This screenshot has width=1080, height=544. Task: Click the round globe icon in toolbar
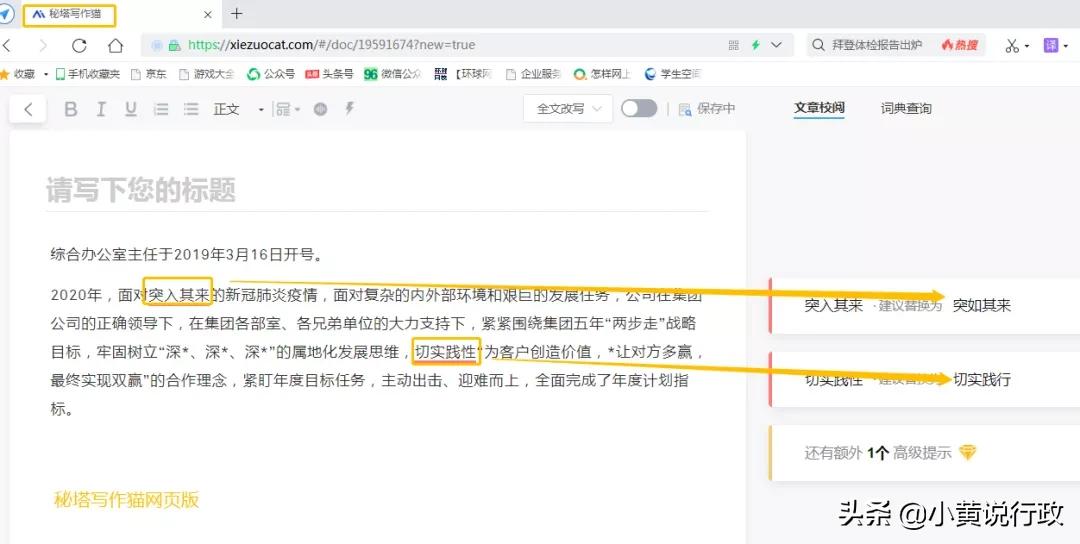(x=320, y=109)
